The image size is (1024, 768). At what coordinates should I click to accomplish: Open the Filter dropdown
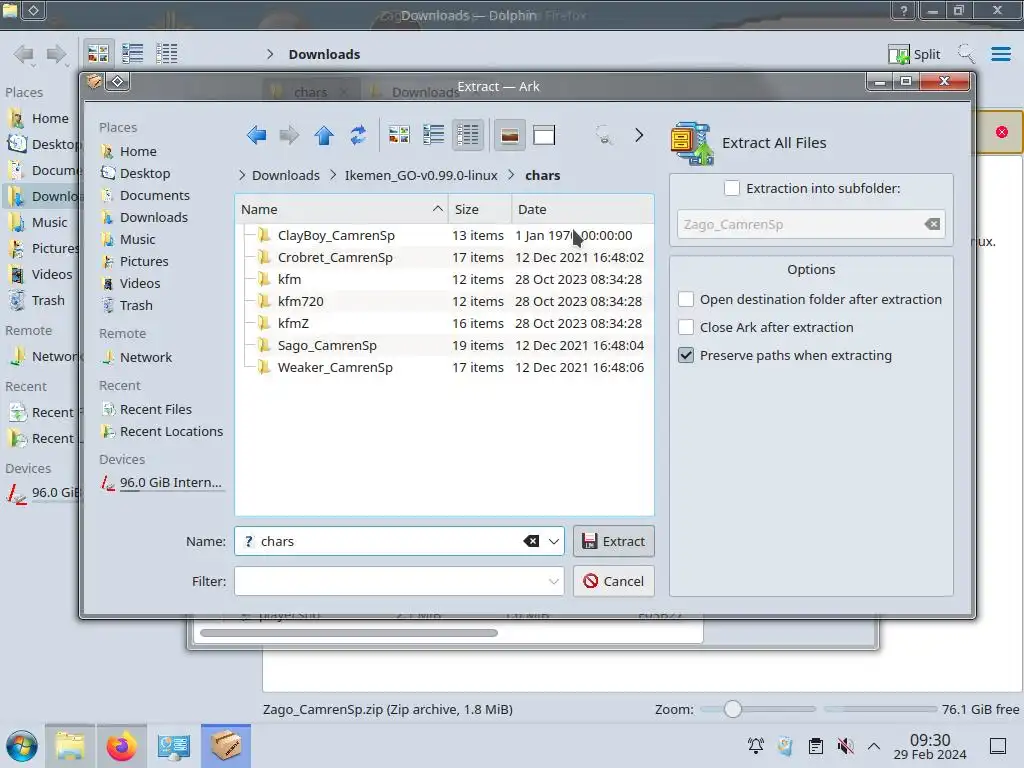tap(554, 581)
